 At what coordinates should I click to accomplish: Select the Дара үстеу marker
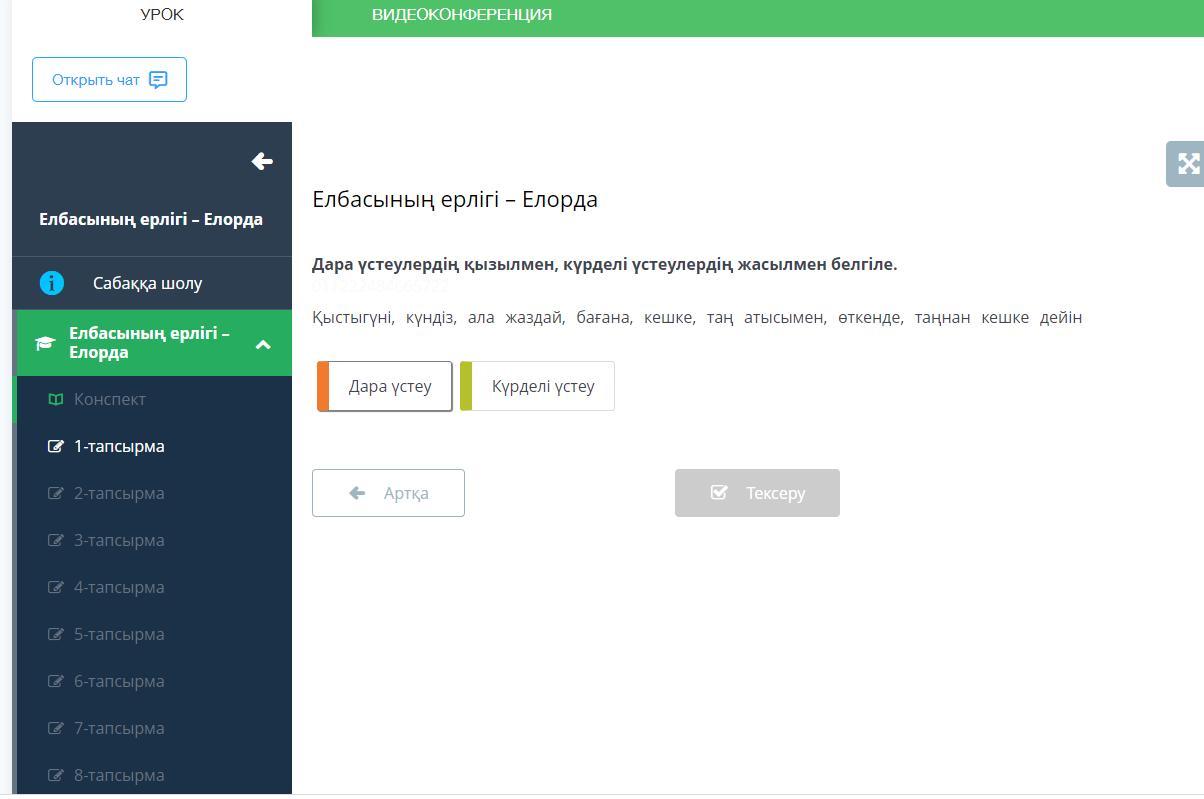pos(385,386)
